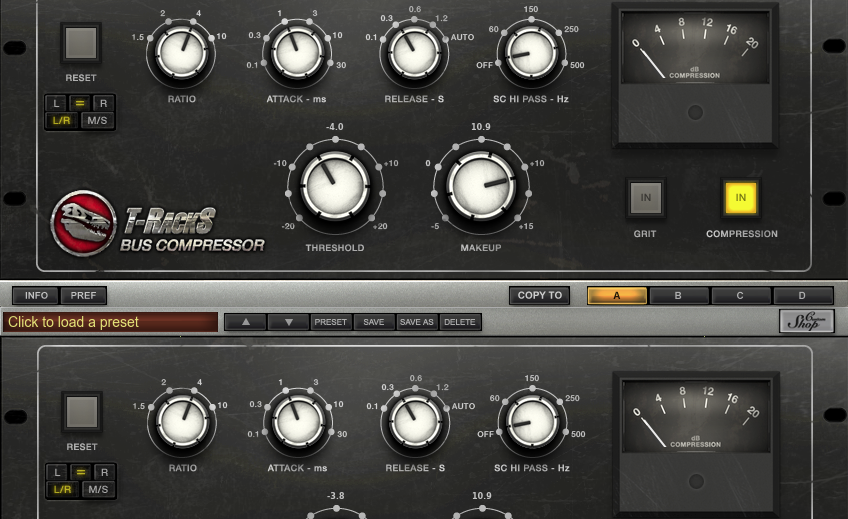Click the DELETE preset button

[x=460, y=322]
